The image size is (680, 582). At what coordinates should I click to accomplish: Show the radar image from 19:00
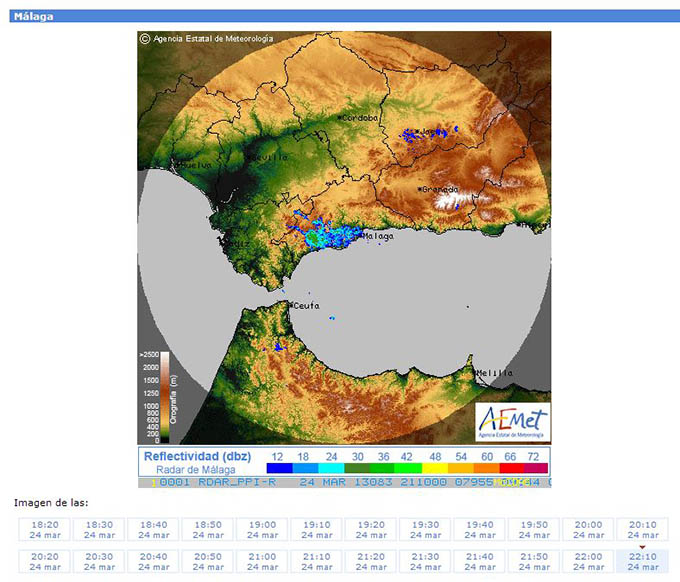(x=260, y=529)
